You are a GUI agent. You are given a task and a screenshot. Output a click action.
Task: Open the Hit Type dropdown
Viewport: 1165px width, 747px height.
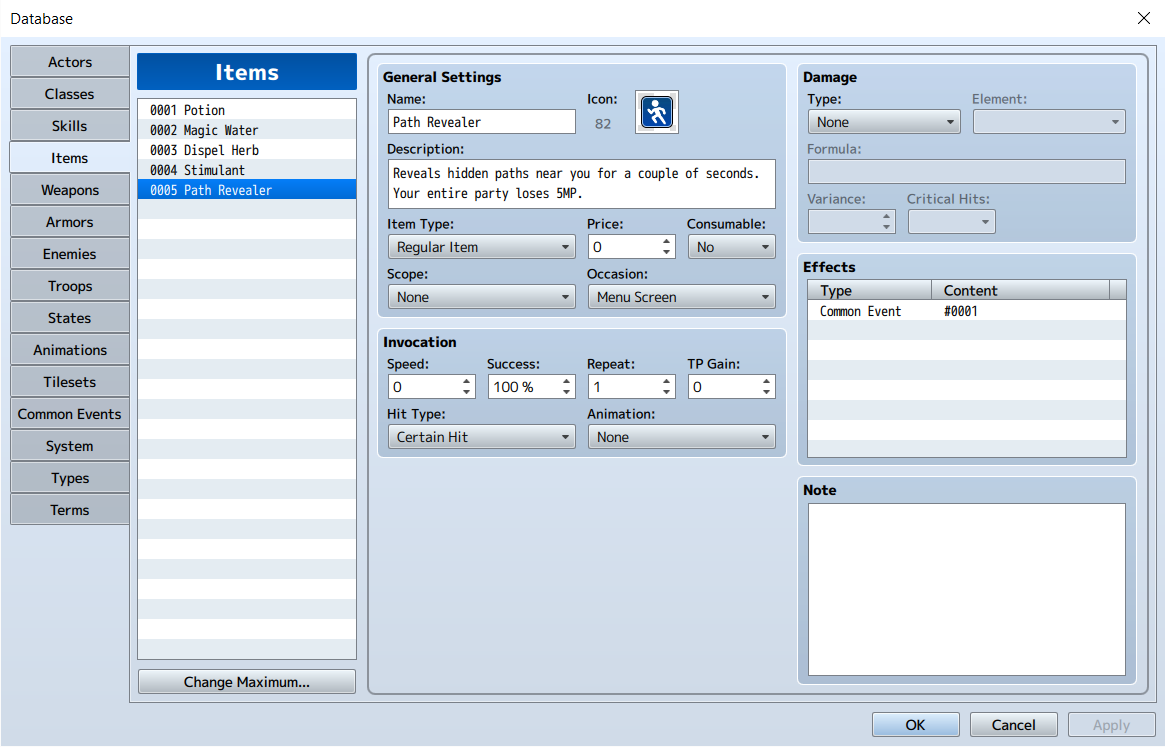(481, 437)
